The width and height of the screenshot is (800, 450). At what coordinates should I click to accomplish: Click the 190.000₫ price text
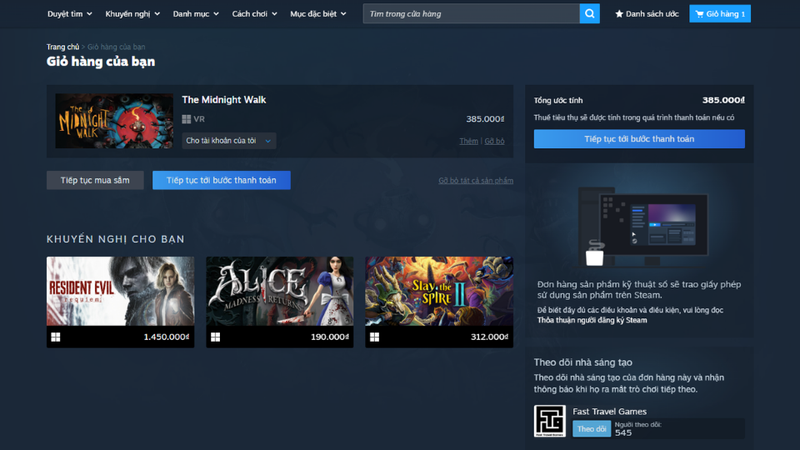(x=330, y=337)
